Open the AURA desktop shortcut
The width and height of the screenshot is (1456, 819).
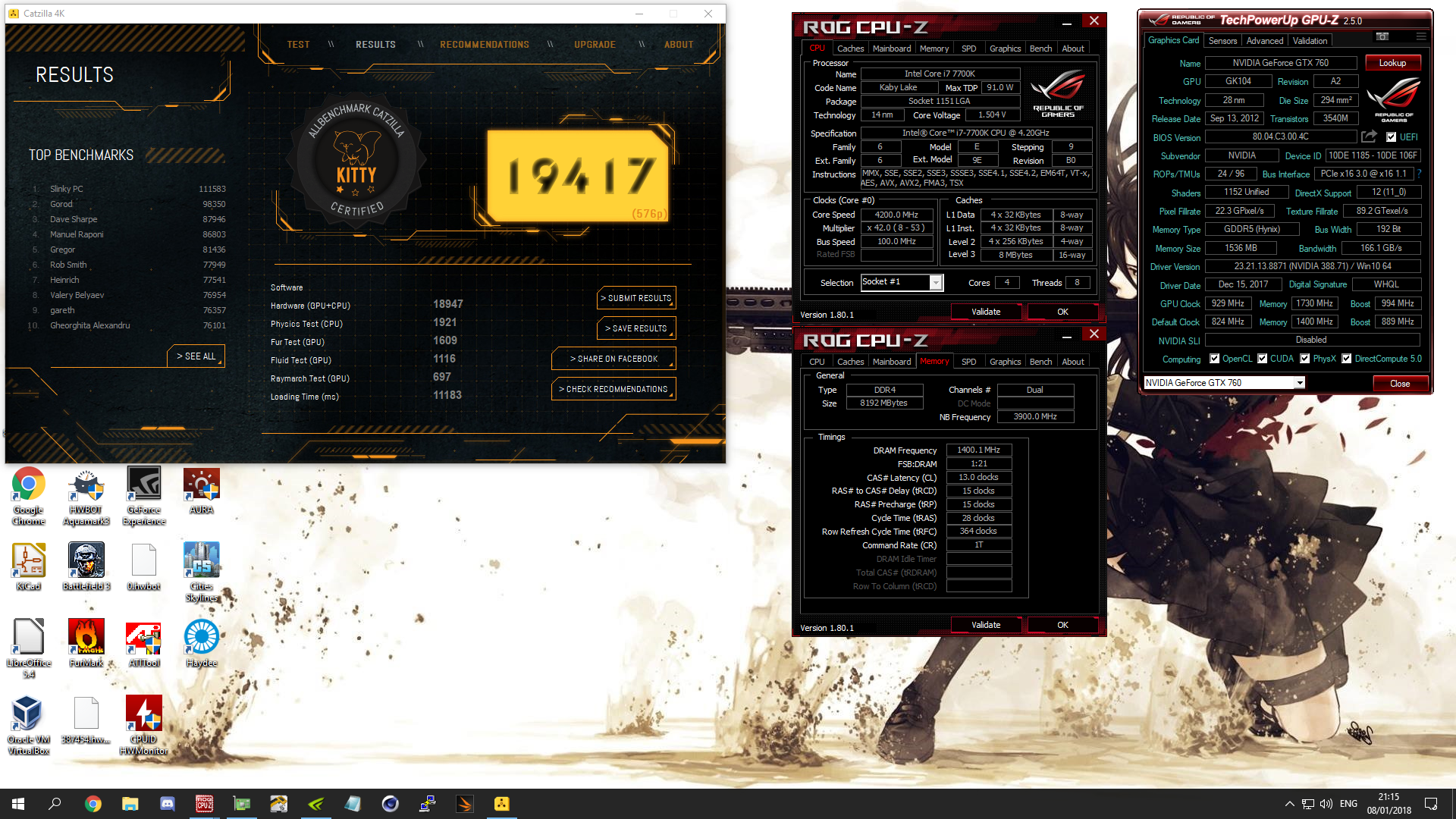201,491
